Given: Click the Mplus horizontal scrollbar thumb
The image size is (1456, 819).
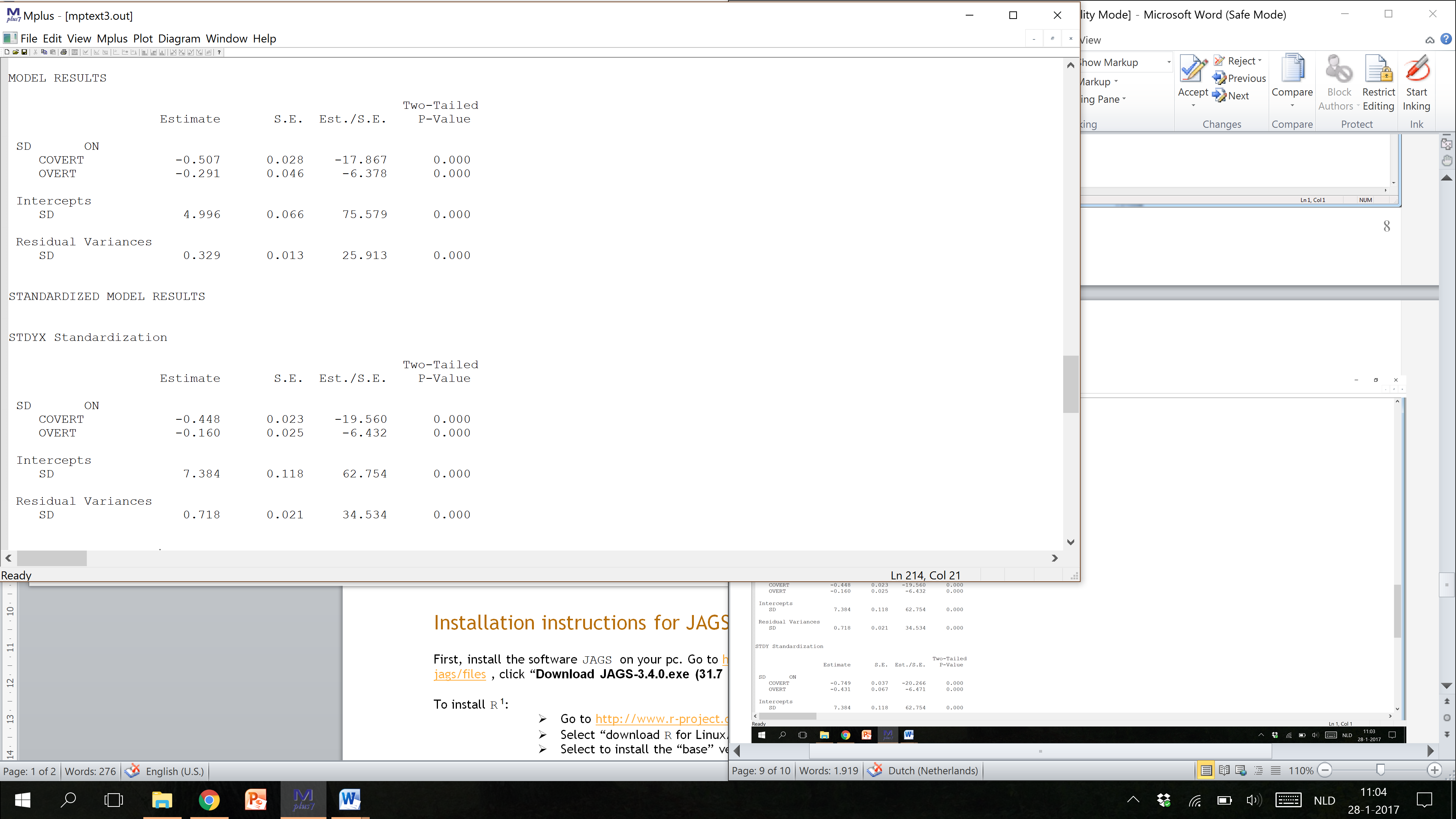Looking at the screenshot, I should coord(52,558).
